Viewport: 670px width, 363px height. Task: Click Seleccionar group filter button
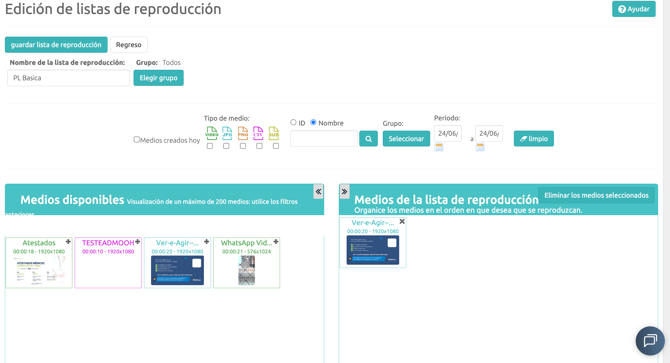pos(406,139)
